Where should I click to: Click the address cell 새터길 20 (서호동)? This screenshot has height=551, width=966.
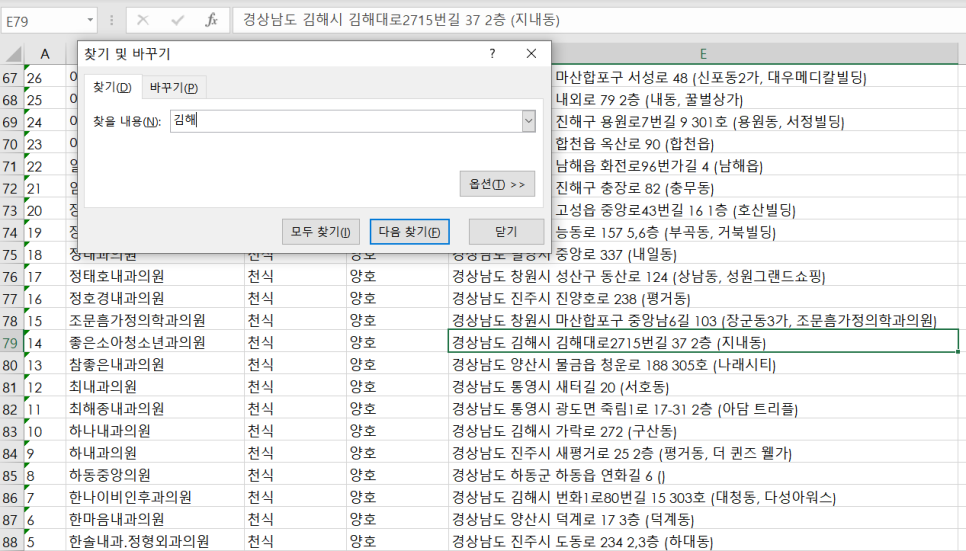[x=703, y=387]
